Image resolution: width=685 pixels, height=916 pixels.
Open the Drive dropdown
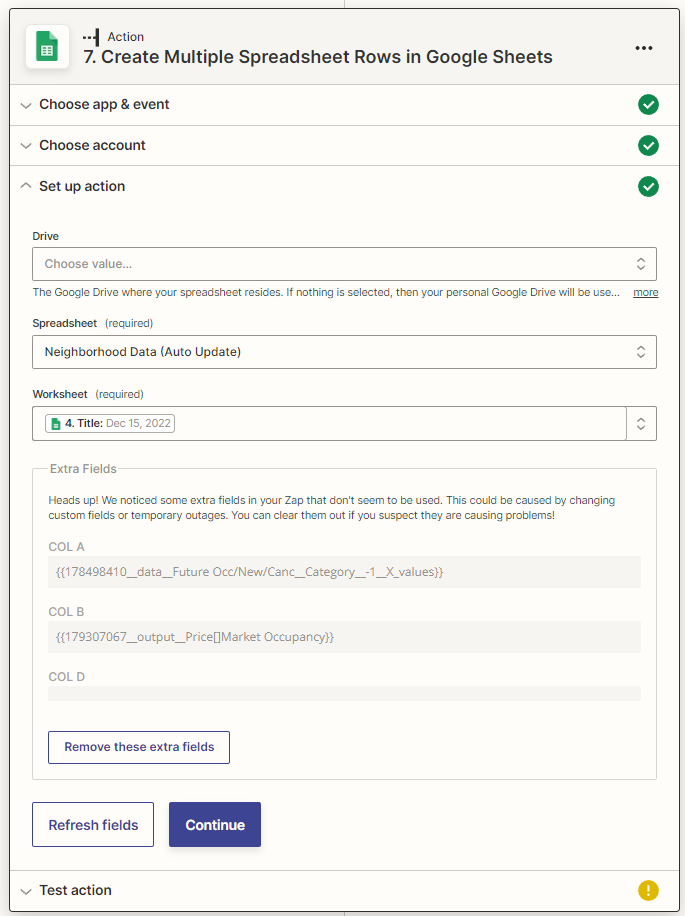345,264
